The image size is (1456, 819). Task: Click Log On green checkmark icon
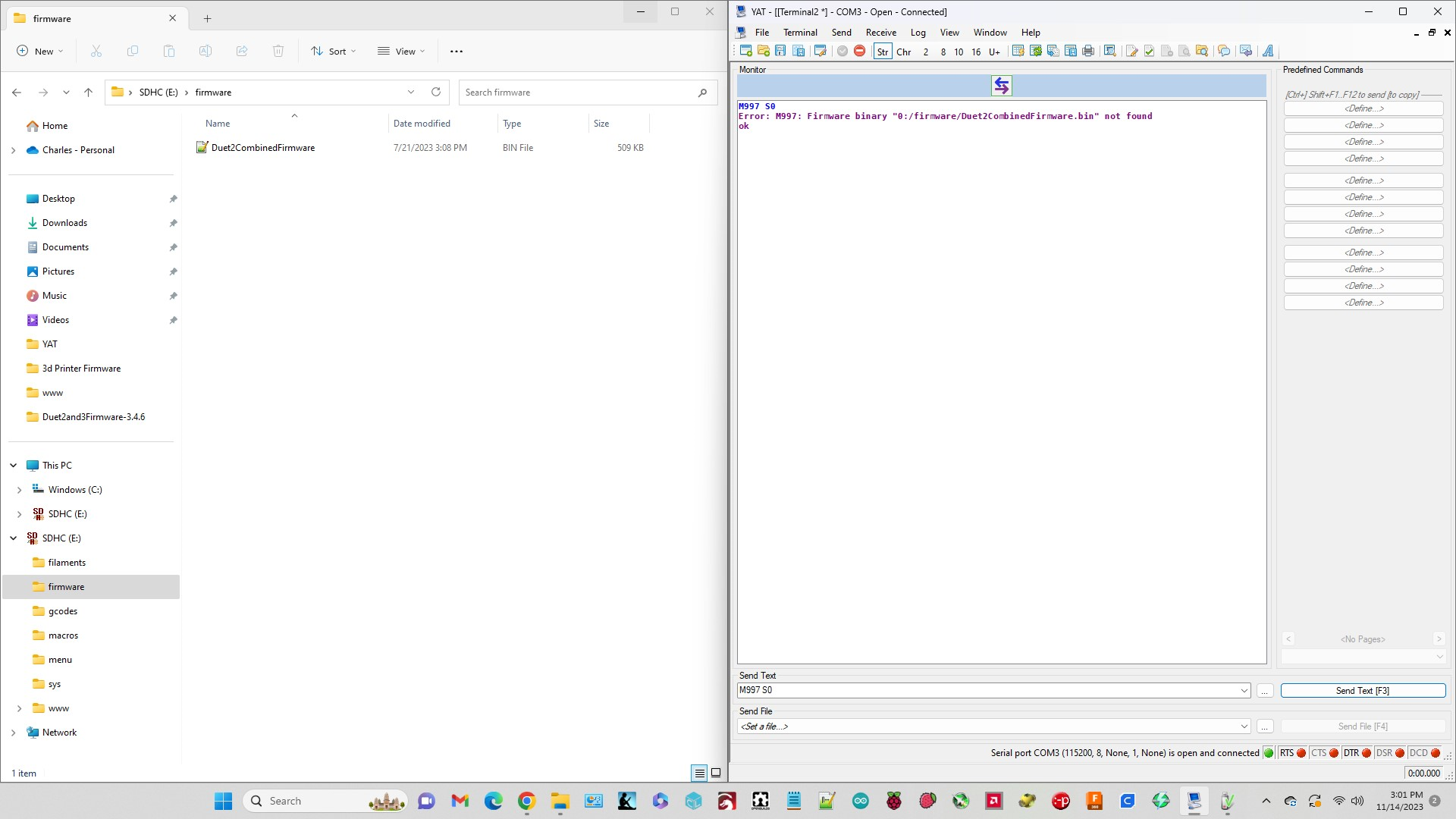(1150, 51)
